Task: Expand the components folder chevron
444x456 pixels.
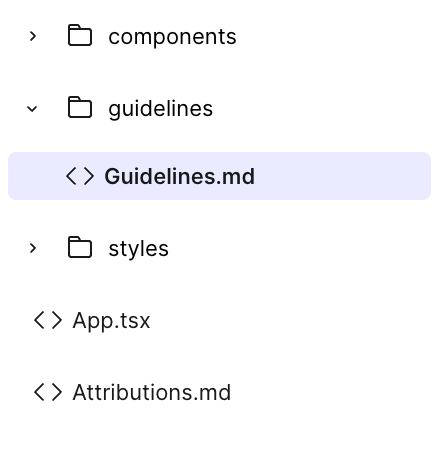Action: [33, 36]
